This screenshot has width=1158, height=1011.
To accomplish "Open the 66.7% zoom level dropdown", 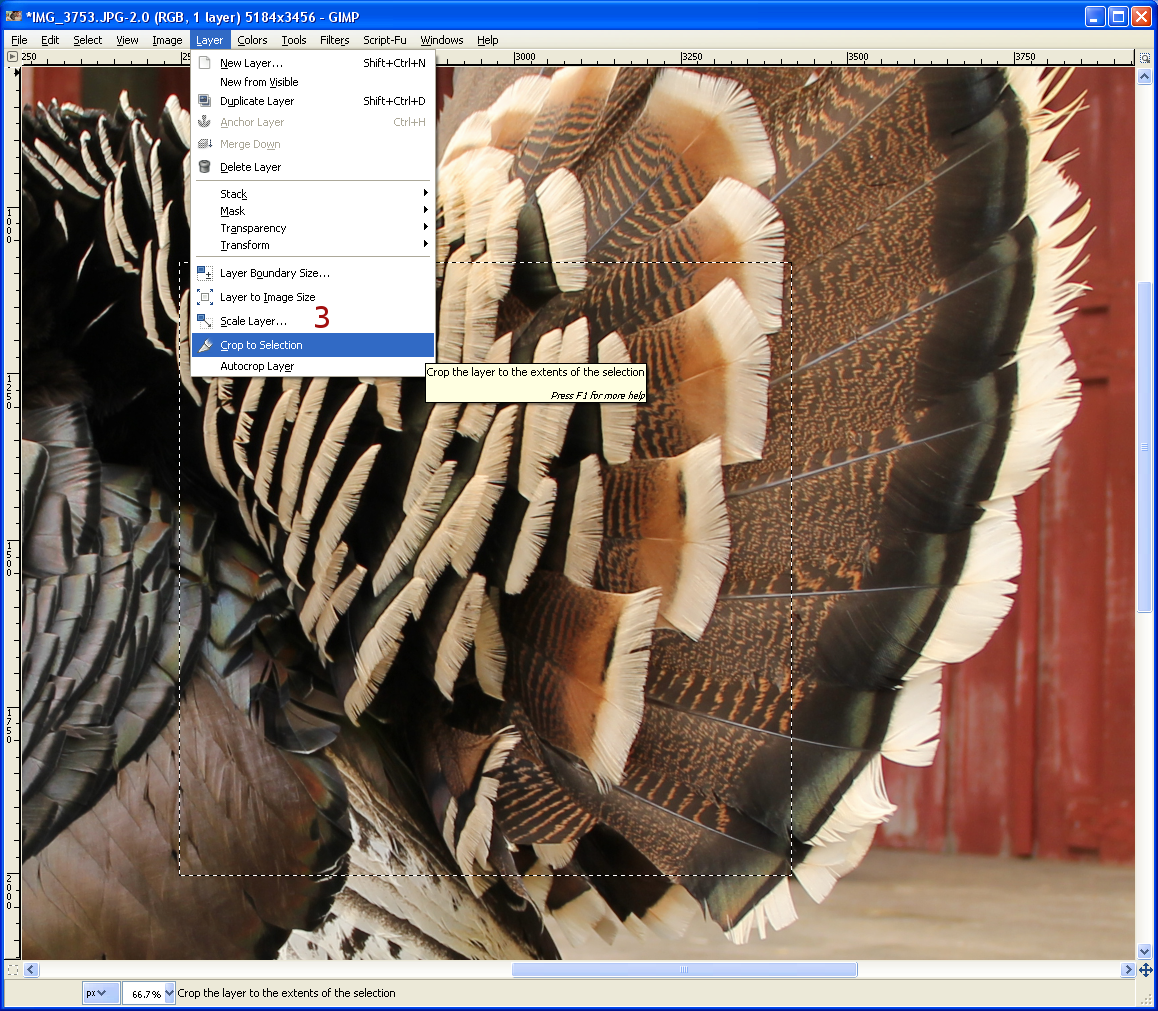I will click(x=147, y=992).
